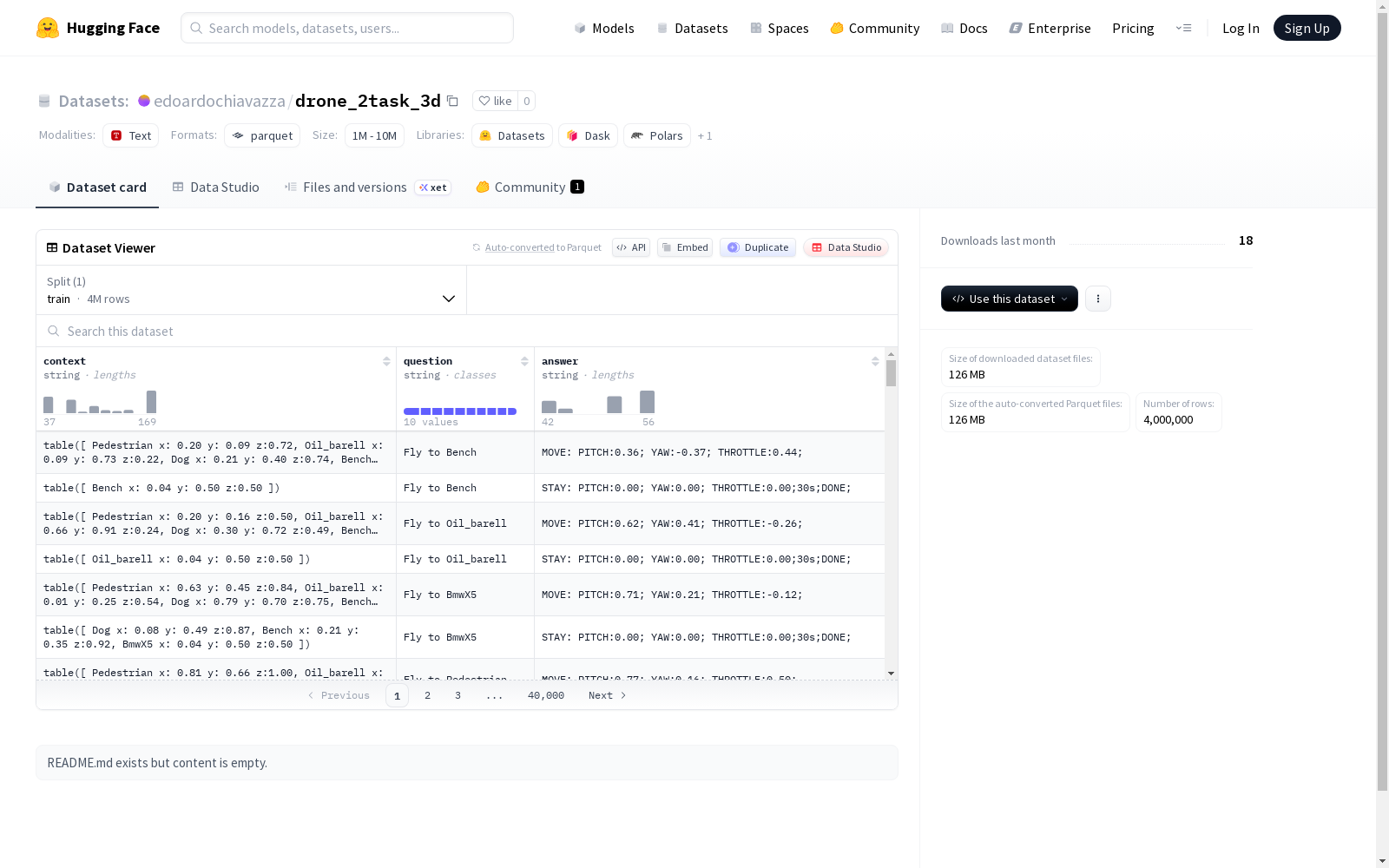
Task: Open Community in the top navigation
Action: pyautogui.click(x=874, y=28)
